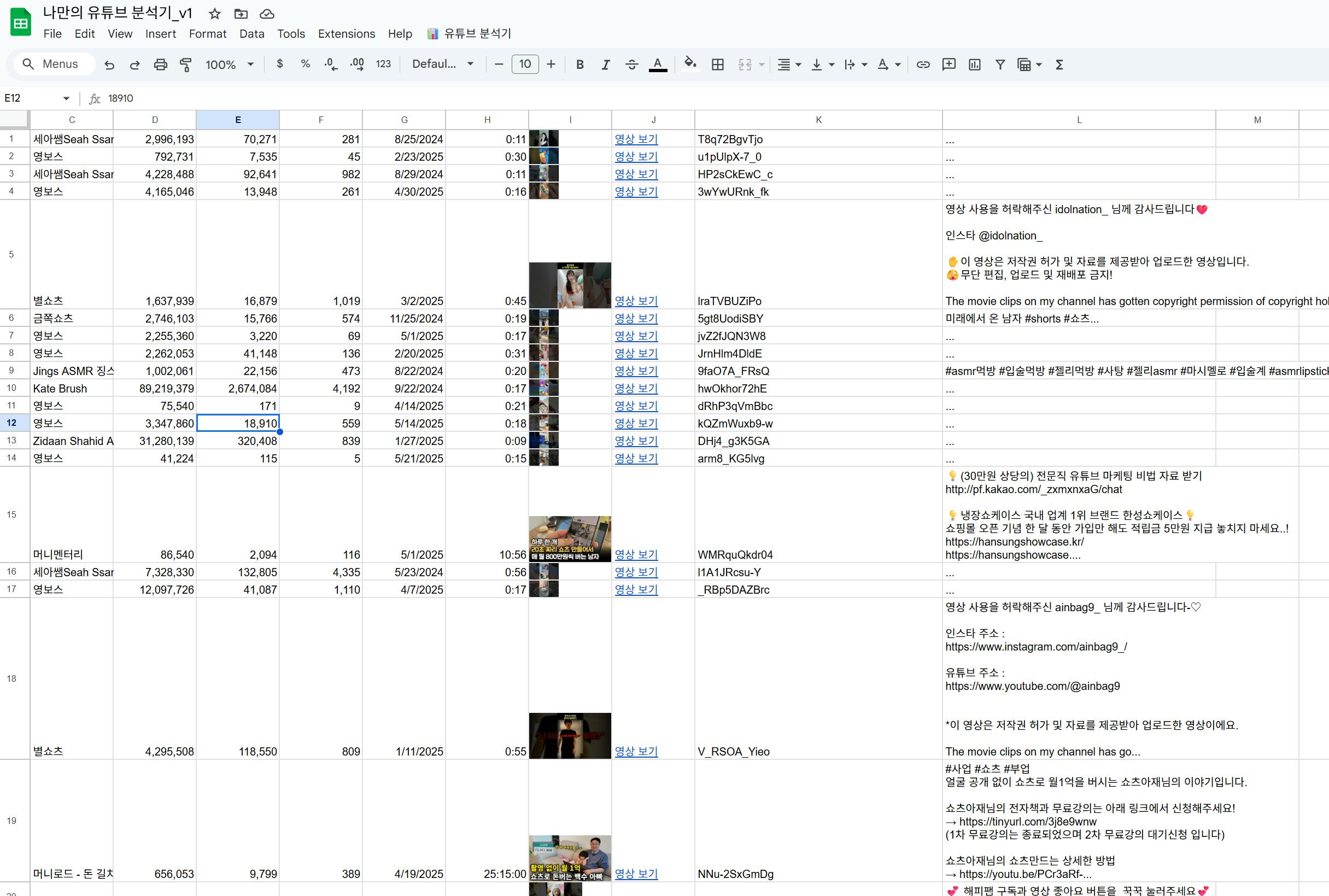This screenshot has width=1329, height=896.
Task: Open the Format menu
Action: click(208, 34)
